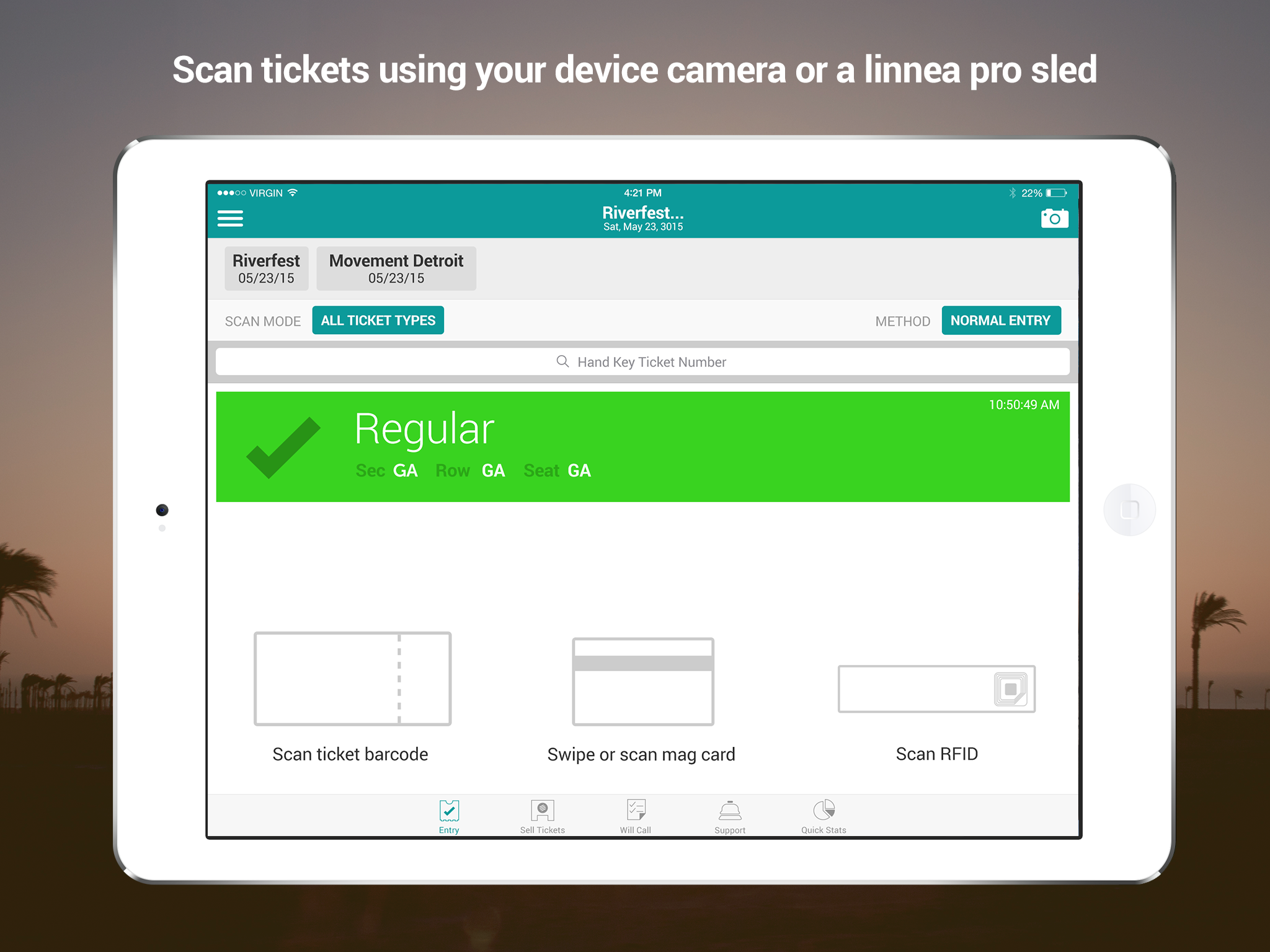Tap the 10:50:49 AM timestamp
The width and height of the screenshot is (1270, 952).
(x=1024, y=405)
